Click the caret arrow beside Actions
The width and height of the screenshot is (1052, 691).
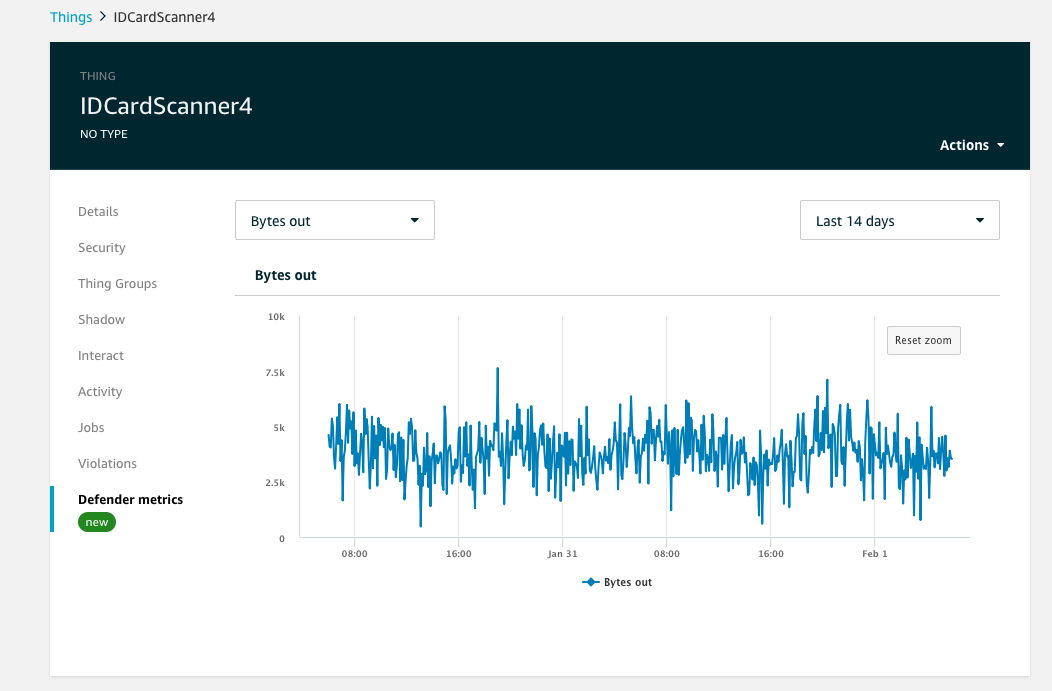tap(1000, 145)
